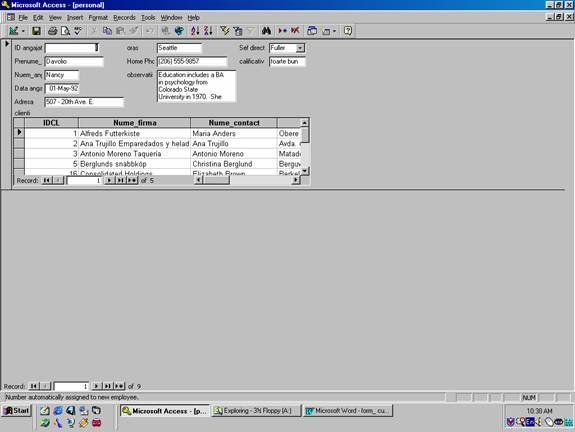The width and height of the screenshot is (575, 432).
Task: Open the Sef direct combo box dropdown
Action: [300, 48]
